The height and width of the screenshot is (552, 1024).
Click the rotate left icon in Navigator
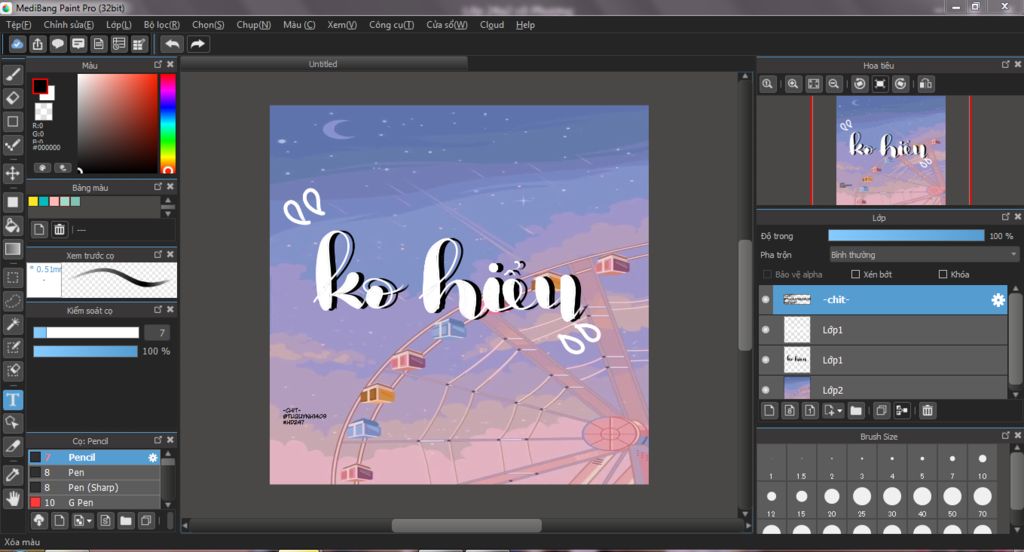[859, 84]
